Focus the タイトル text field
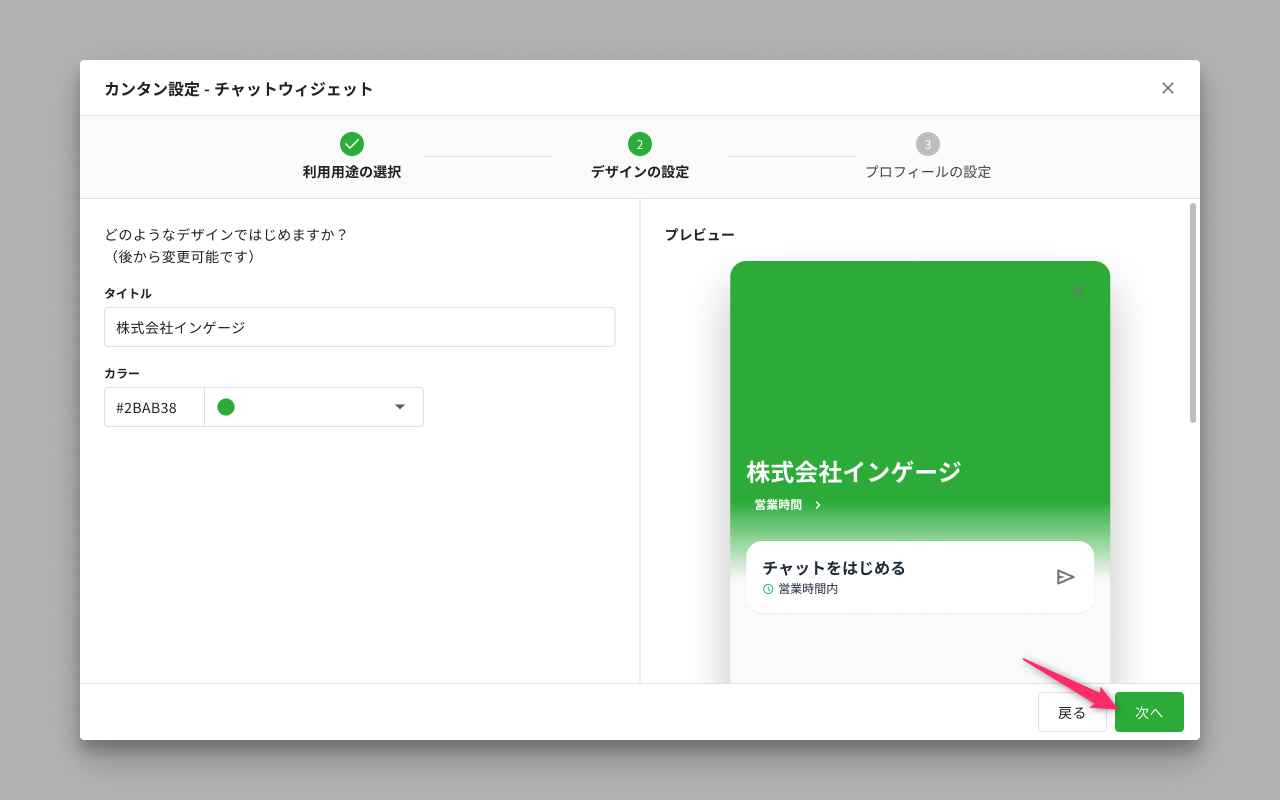This screenshot has width=1280, height=800. pos(359,327)
